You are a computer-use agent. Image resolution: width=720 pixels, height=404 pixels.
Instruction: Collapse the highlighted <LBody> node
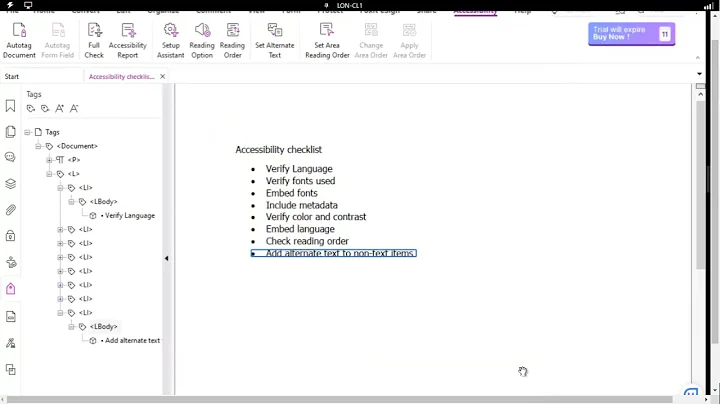pyautogui.click(x=71, y=326)
